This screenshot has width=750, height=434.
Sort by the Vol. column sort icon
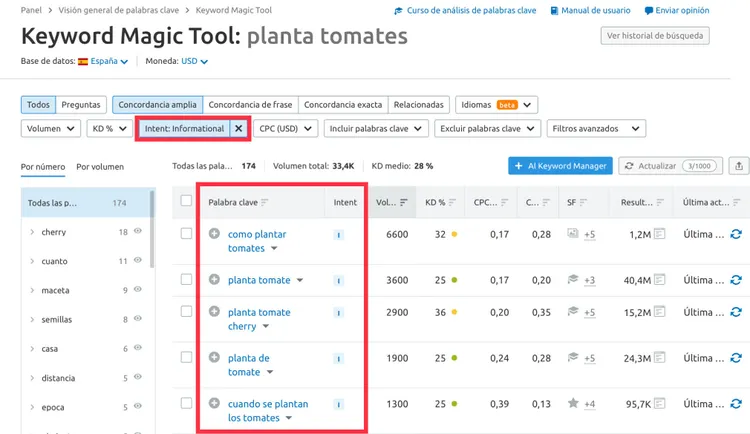(404, 202)
